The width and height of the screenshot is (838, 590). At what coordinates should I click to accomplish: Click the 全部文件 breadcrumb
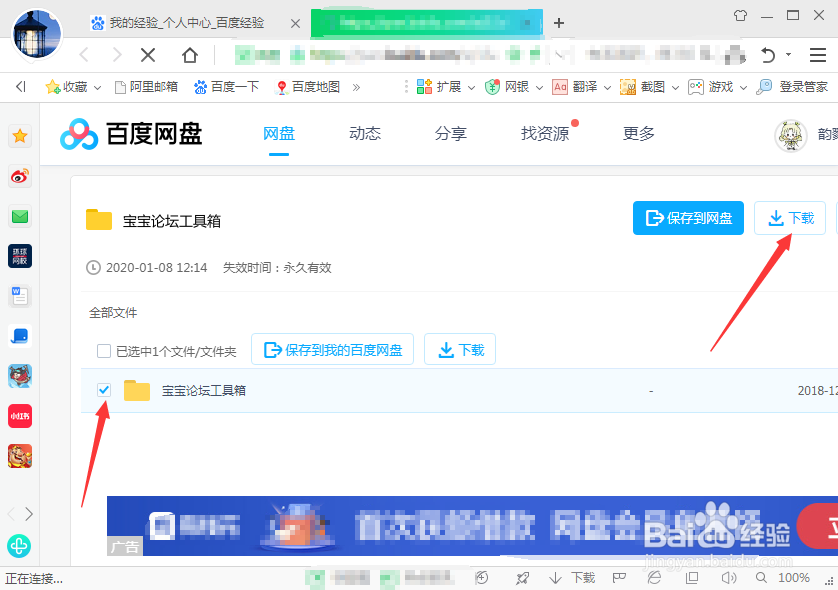click(x=113, y=313)
